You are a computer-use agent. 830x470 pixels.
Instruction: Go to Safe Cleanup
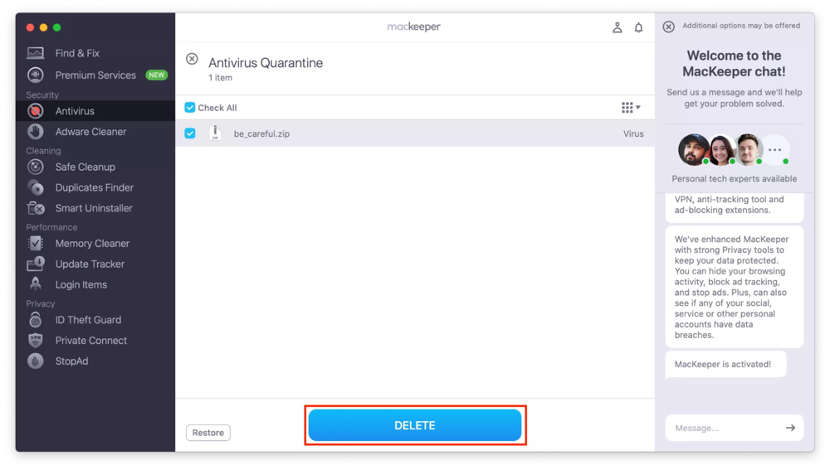tap(85, 167)
